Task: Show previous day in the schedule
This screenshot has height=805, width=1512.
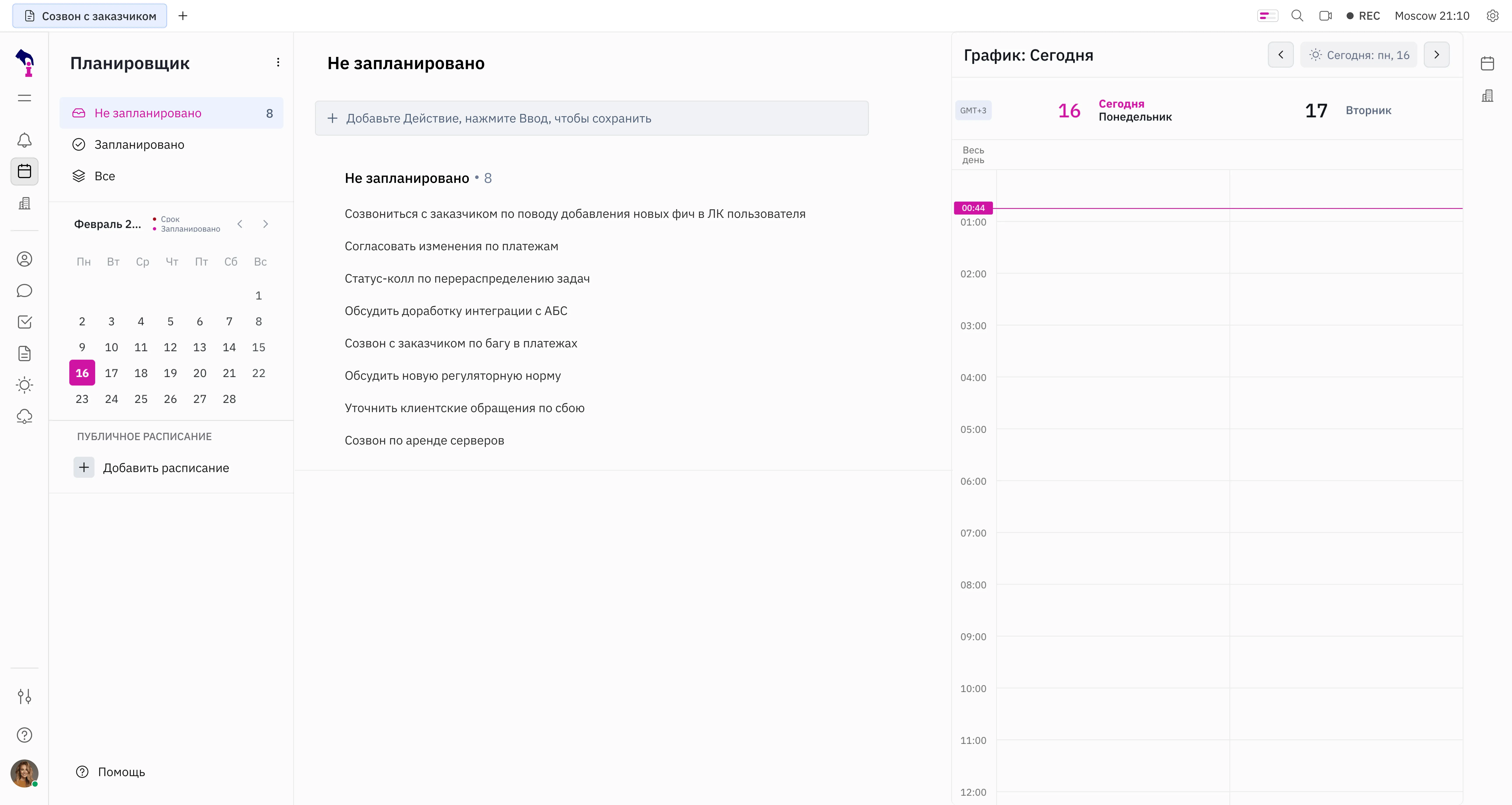Action: click(x=1281, y=55)
